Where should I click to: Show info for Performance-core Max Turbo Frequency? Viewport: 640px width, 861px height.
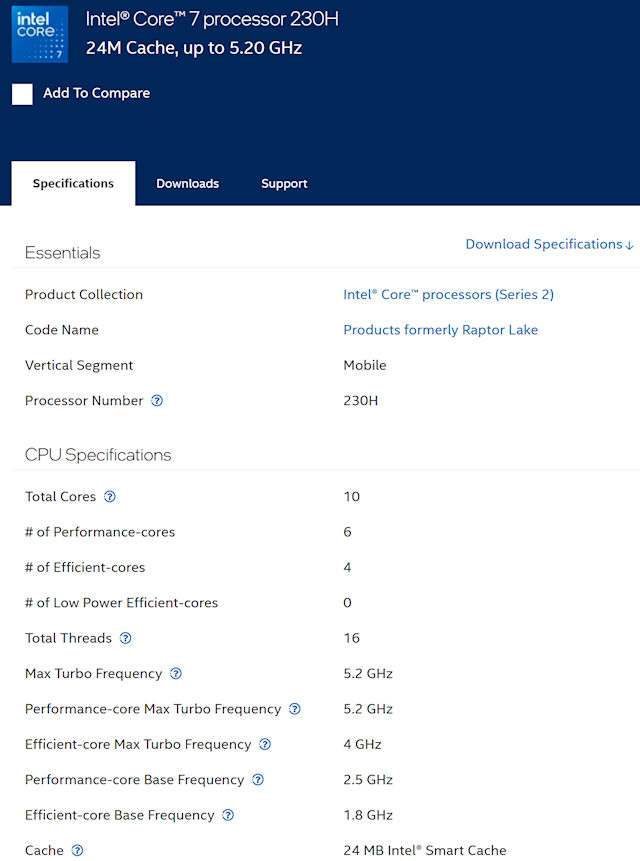(295, 709)
